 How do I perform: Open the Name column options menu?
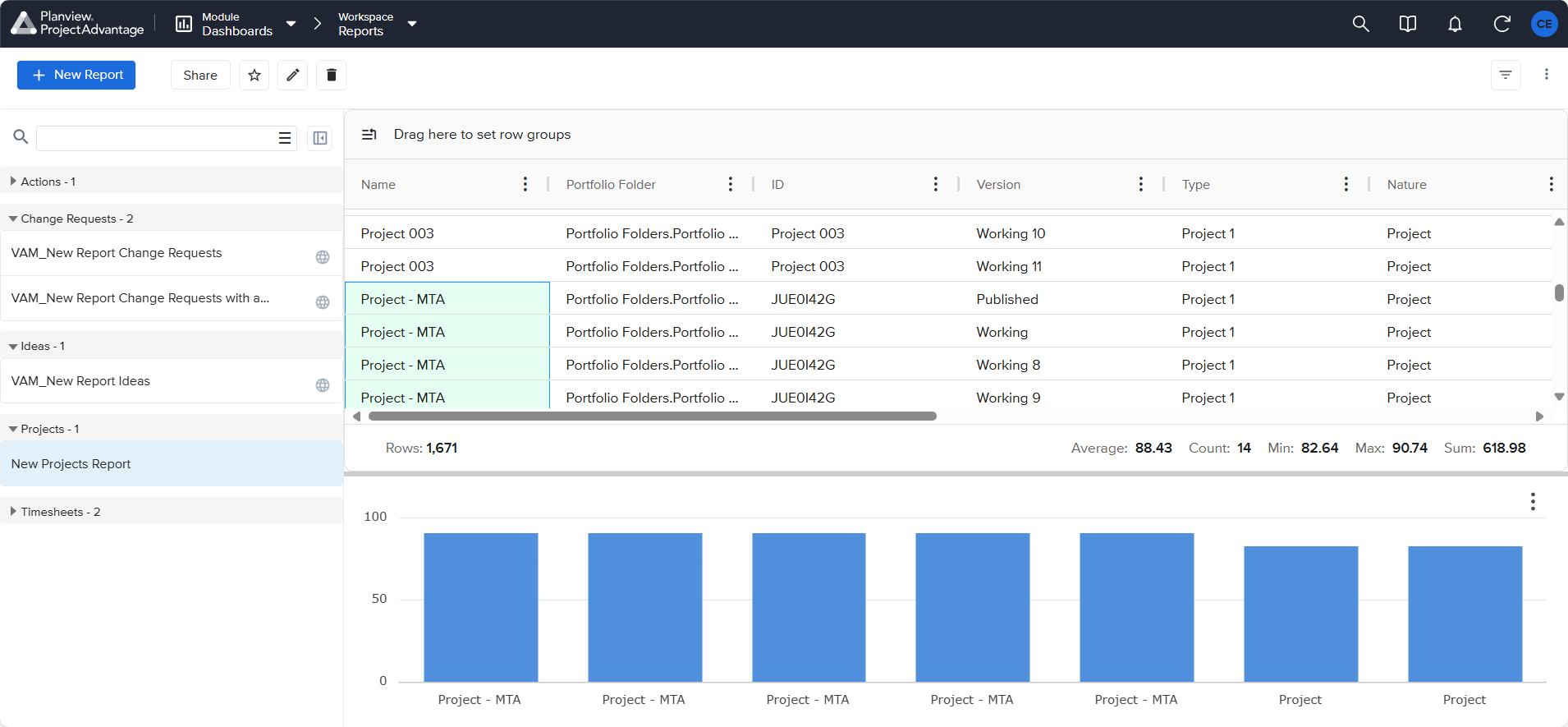pos(525,184)
